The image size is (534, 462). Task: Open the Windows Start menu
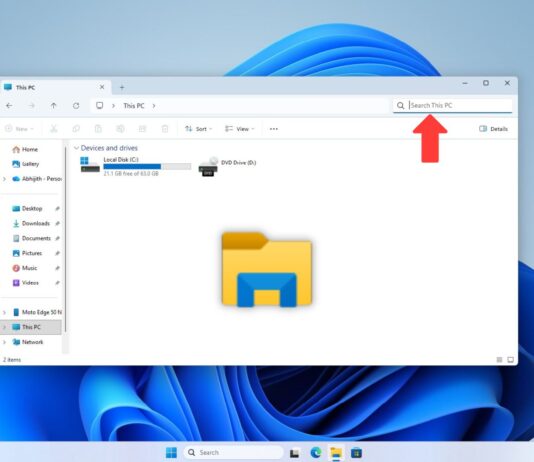pyautogui.click(x=171, y=452)
